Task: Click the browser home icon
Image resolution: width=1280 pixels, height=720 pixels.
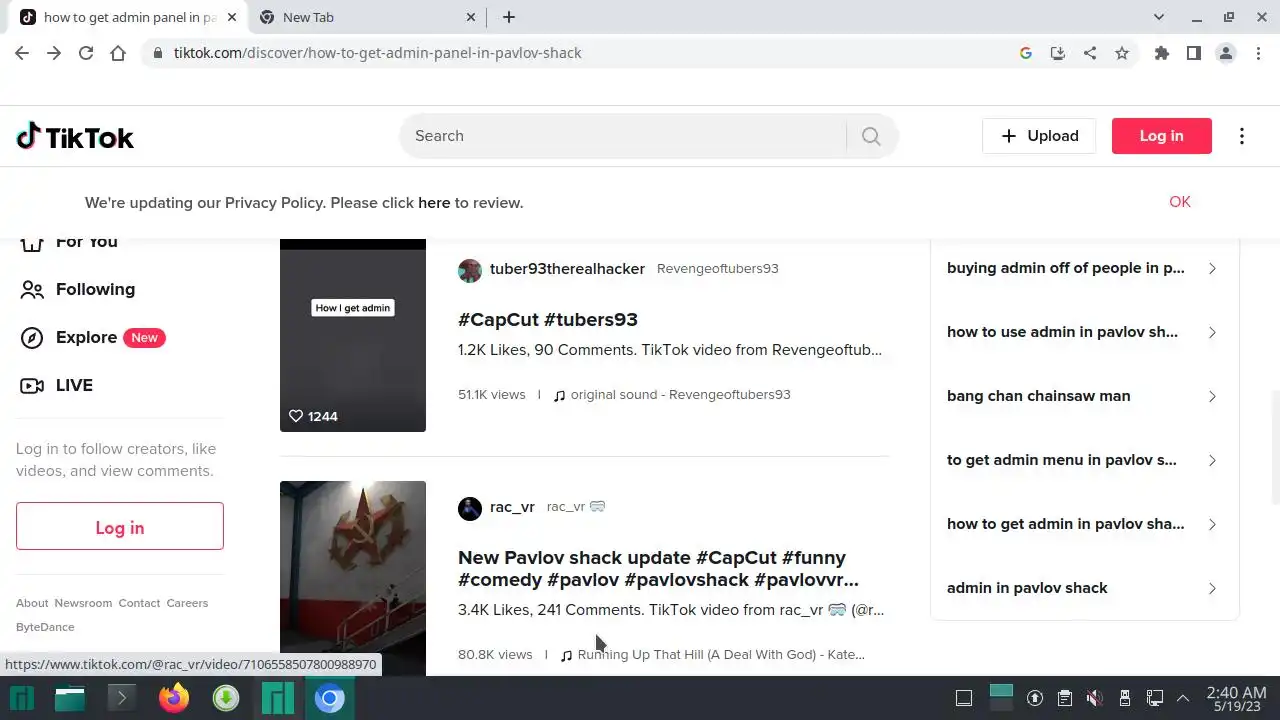Action: (118, 53)
